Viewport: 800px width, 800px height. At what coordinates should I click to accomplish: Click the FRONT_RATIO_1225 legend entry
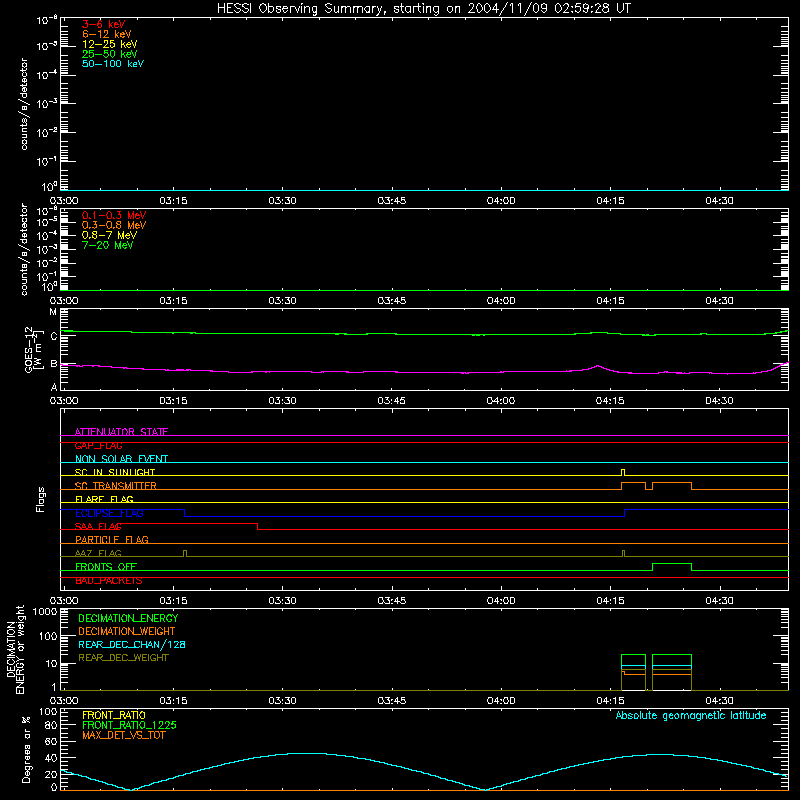point(129,725)
